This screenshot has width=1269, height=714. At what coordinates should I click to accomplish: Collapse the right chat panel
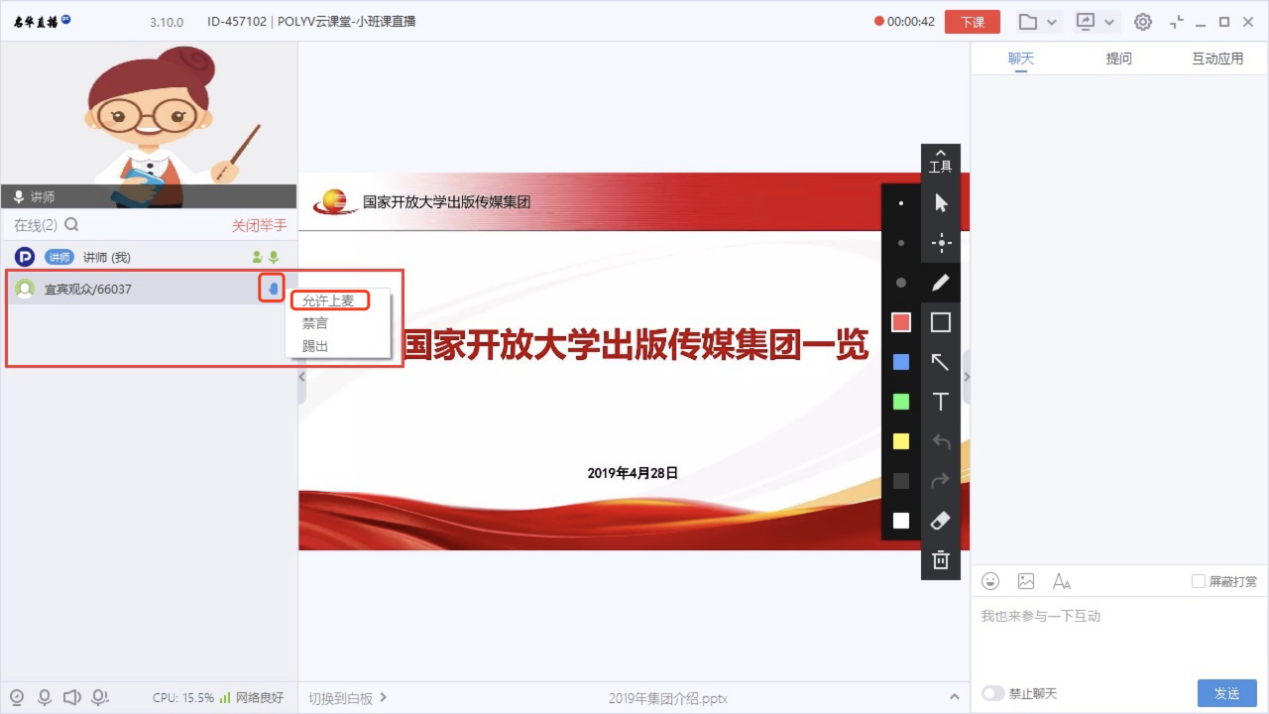[966, 377]
